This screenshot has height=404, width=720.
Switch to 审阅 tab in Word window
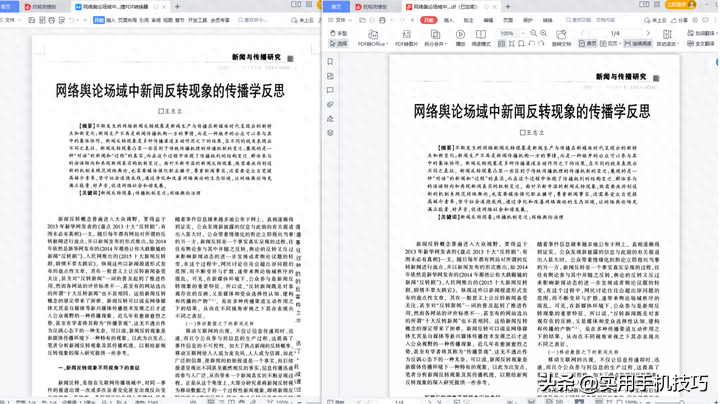click(156, 20)
